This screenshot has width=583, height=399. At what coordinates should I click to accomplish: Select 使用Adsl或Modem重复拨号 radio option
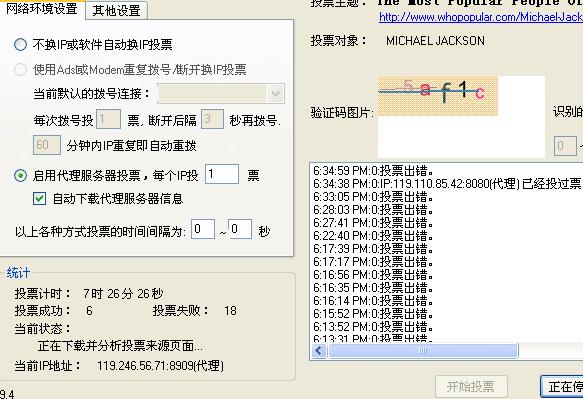[20, 70]
